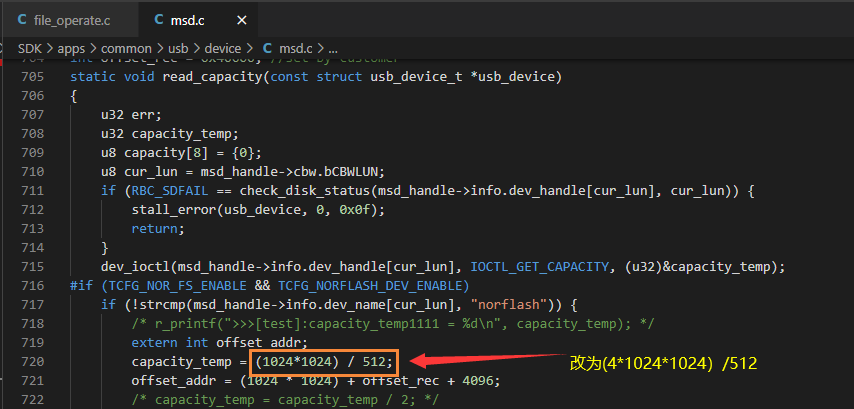
Task: Click 'extern int offset_addr;' line
Action: pos(219,343)
